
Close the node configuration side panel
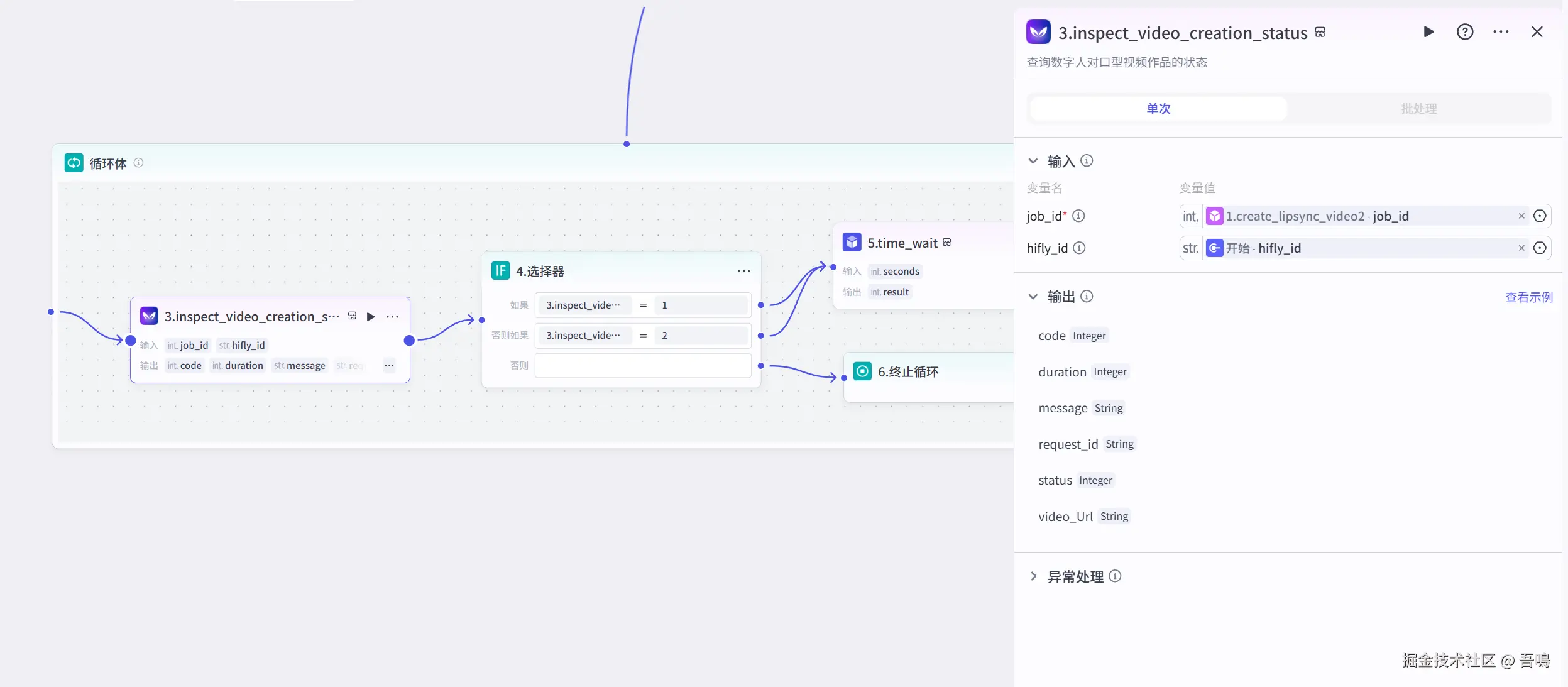coord(1537,32)
